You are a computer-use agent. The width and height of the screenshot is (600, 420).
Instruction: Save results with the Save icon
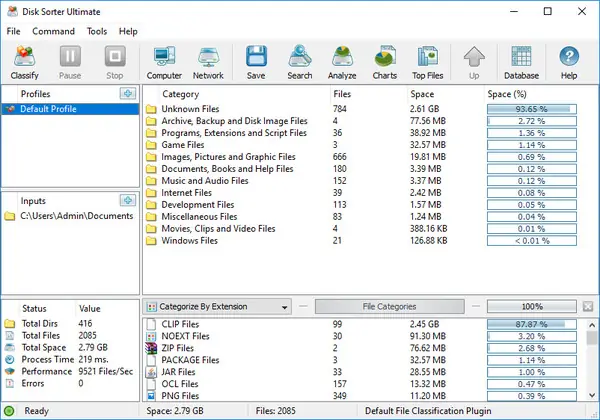point(256,63)
